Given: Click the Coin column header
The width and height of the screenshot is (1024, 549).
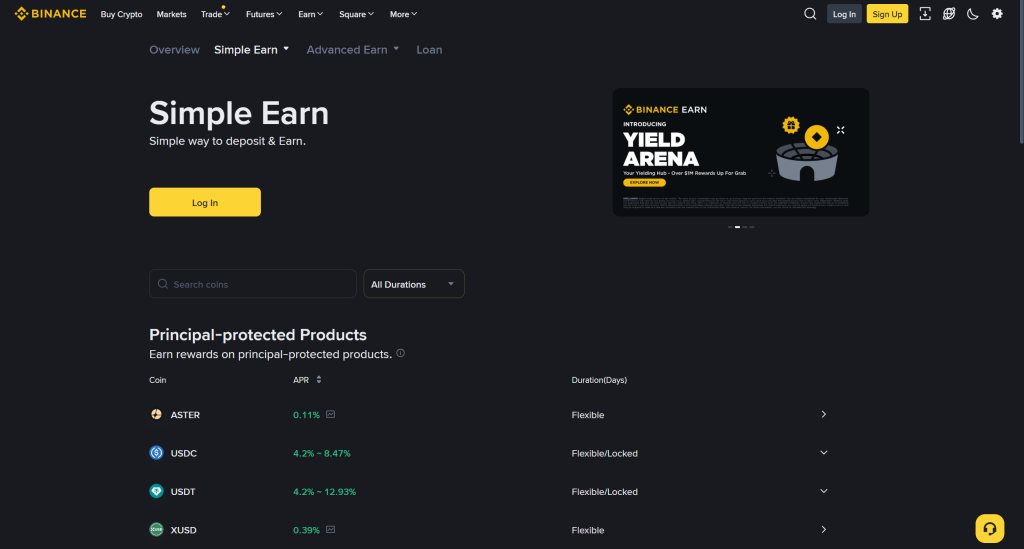Looking at the screenshot, I should 157,380.
